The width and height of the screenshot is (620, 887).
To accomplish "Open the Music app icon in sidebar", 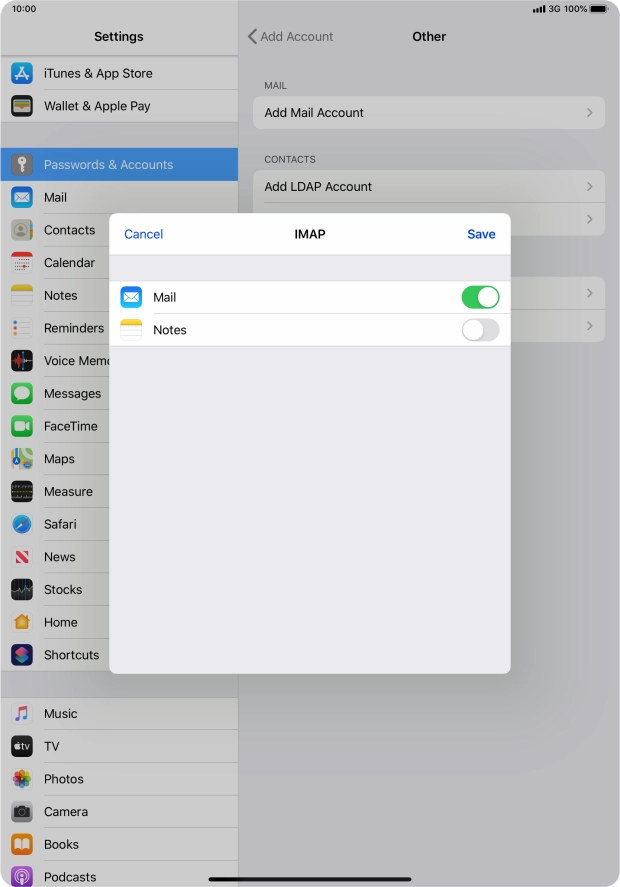I will coord(22,714).
